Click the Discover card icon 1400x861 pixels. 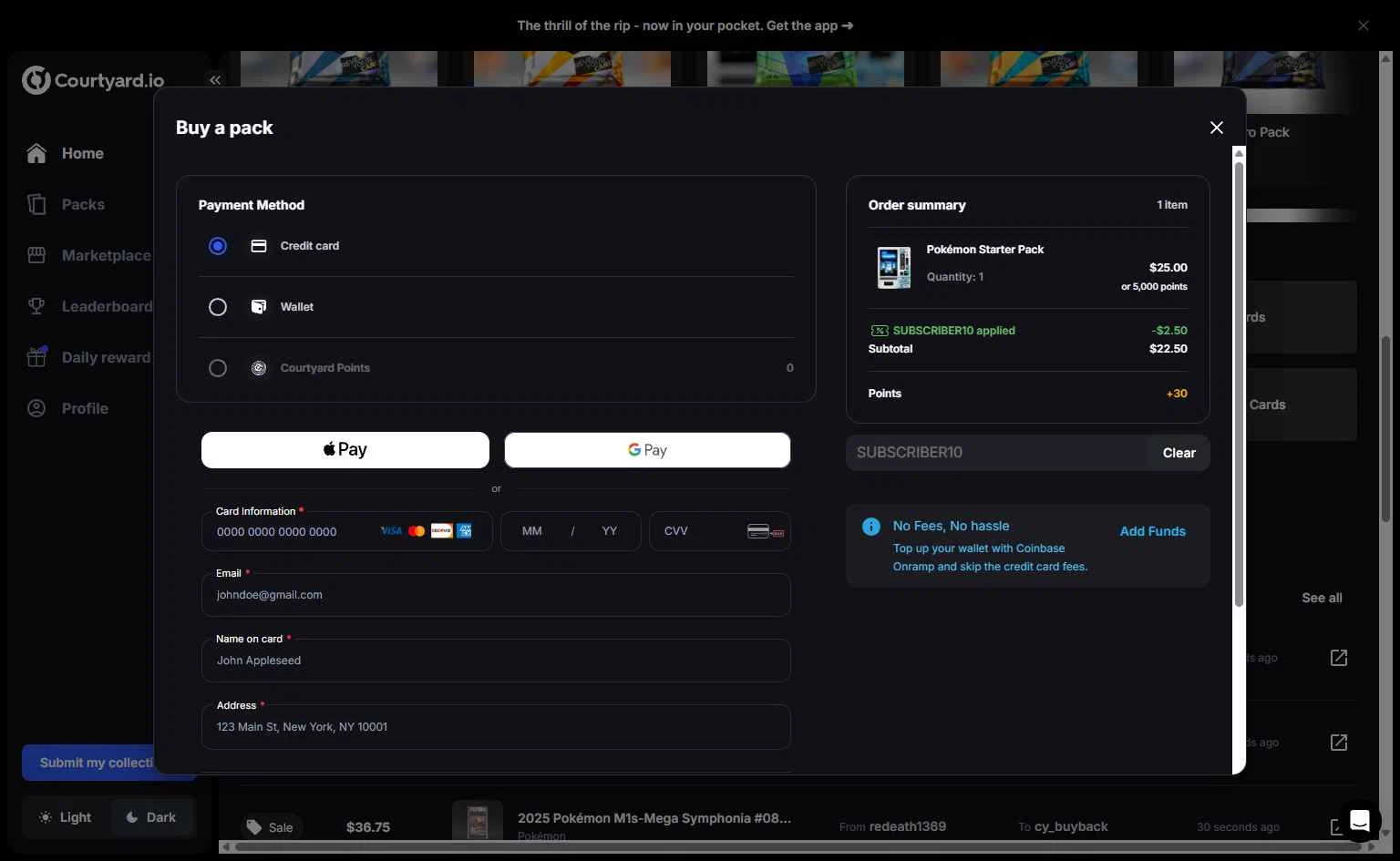click(441, 531)
